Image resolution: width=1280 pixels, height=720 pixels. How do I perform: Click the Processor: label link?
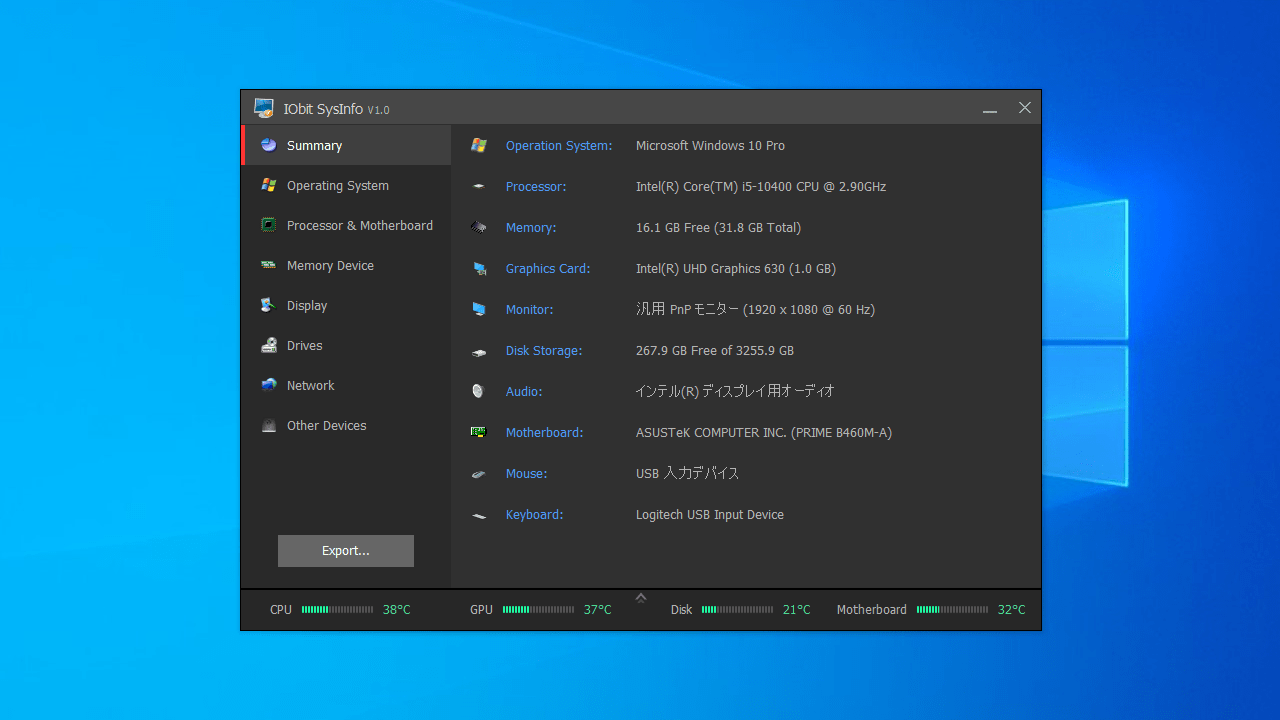click(x=536, y=186)
